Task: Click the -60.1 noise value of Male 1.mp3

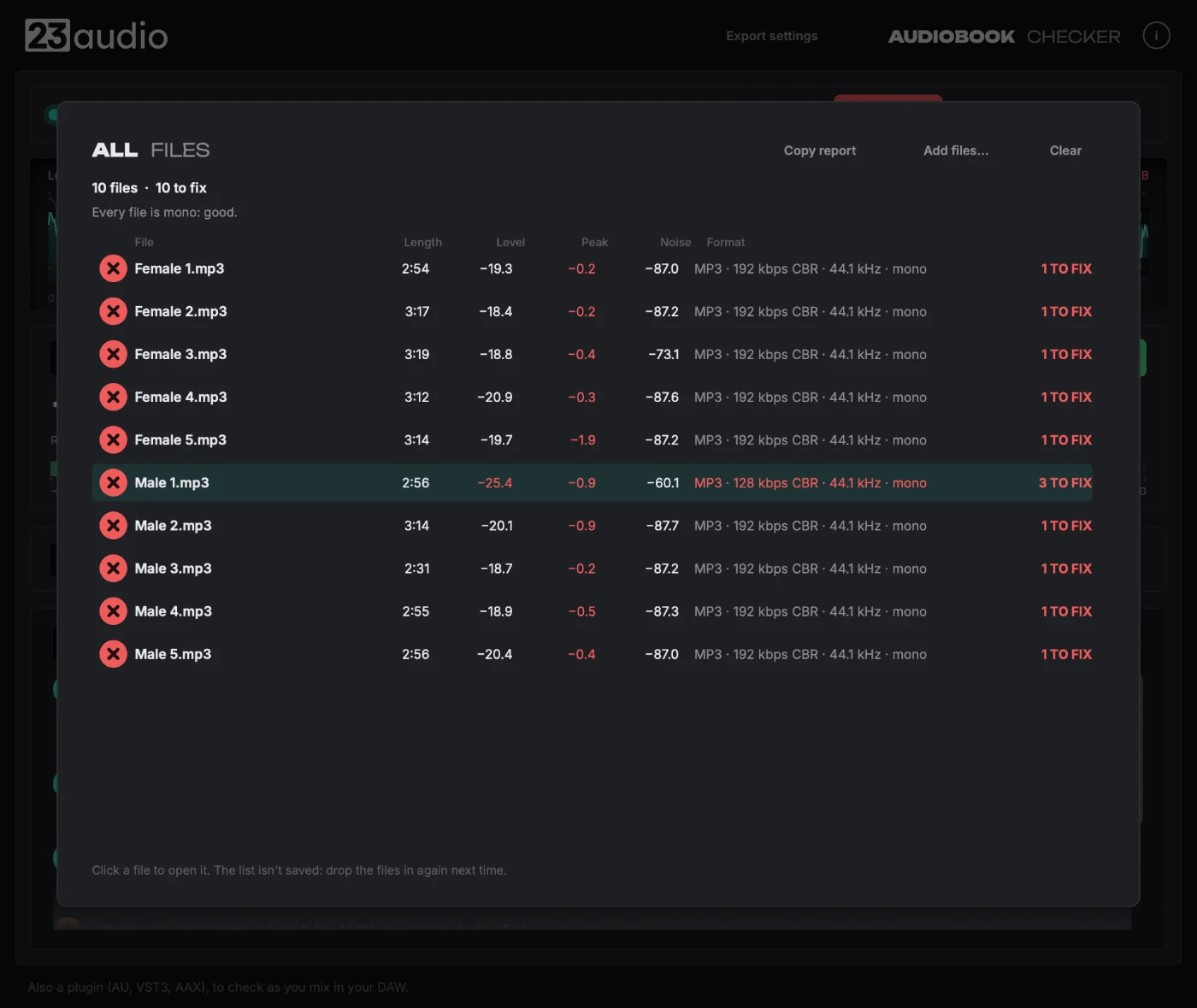Action: tap(663, 483)
